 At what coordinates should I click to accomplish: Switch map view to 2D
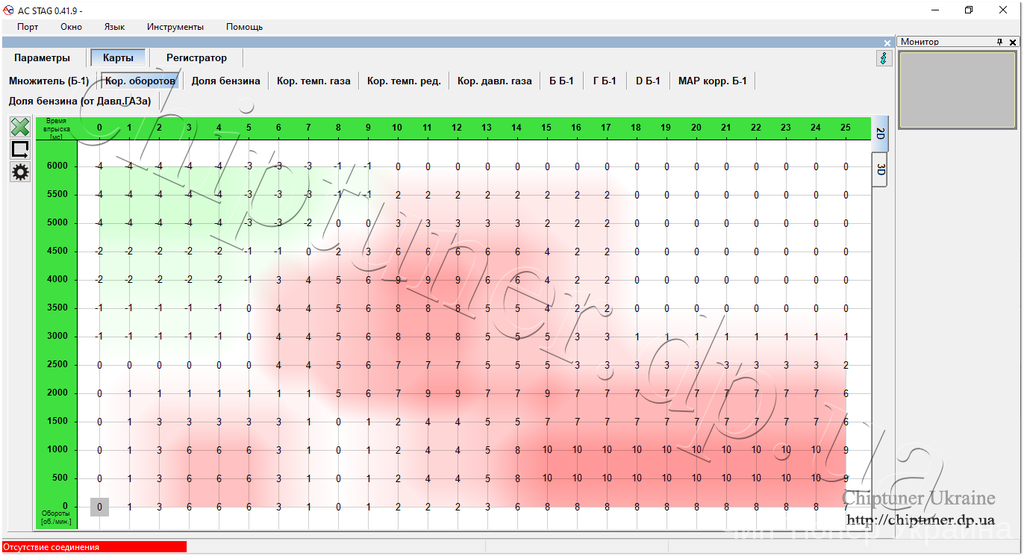880,133
